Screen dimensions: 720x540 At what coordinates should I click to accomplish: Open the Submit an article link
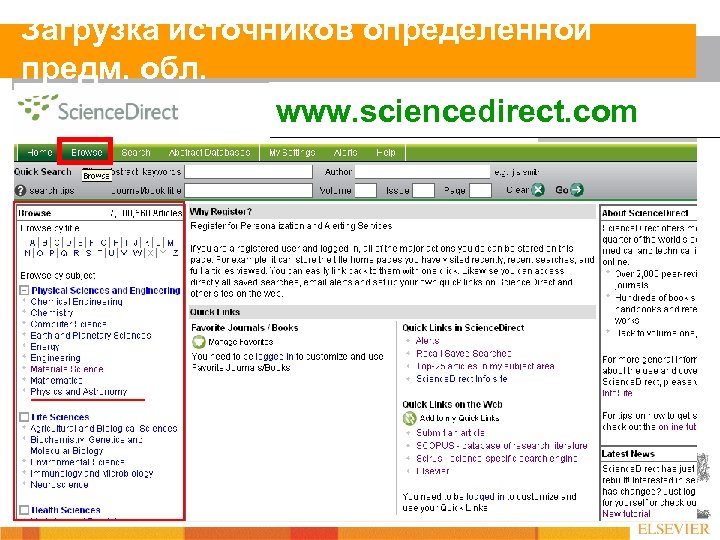(x=450, y=433)
